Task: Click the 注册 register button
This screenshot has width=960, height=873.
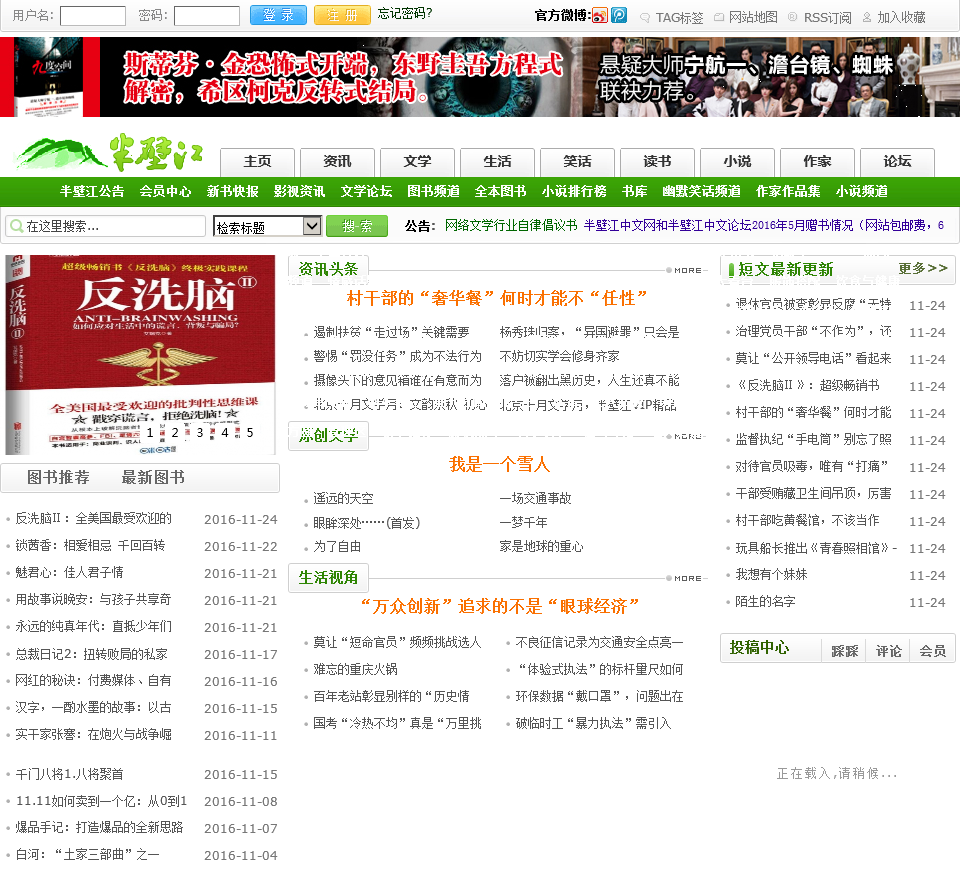Action: click(342, 15)
